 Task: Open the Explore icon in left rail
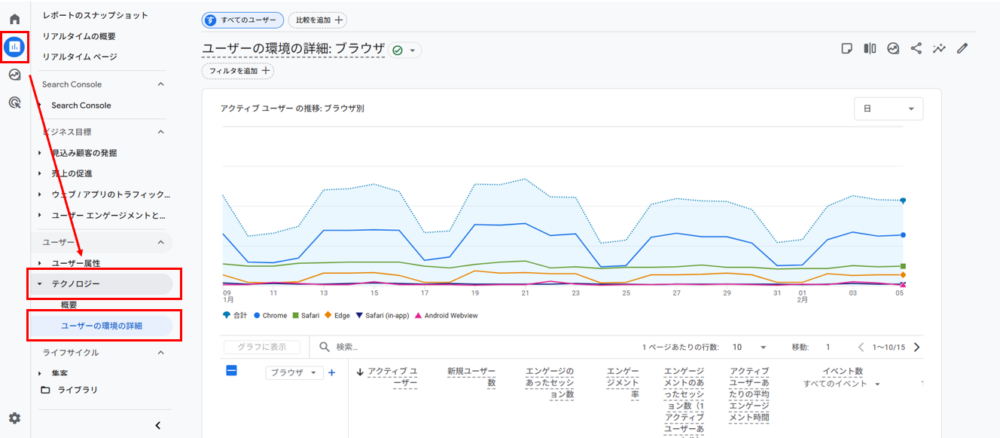pos(14,74)
